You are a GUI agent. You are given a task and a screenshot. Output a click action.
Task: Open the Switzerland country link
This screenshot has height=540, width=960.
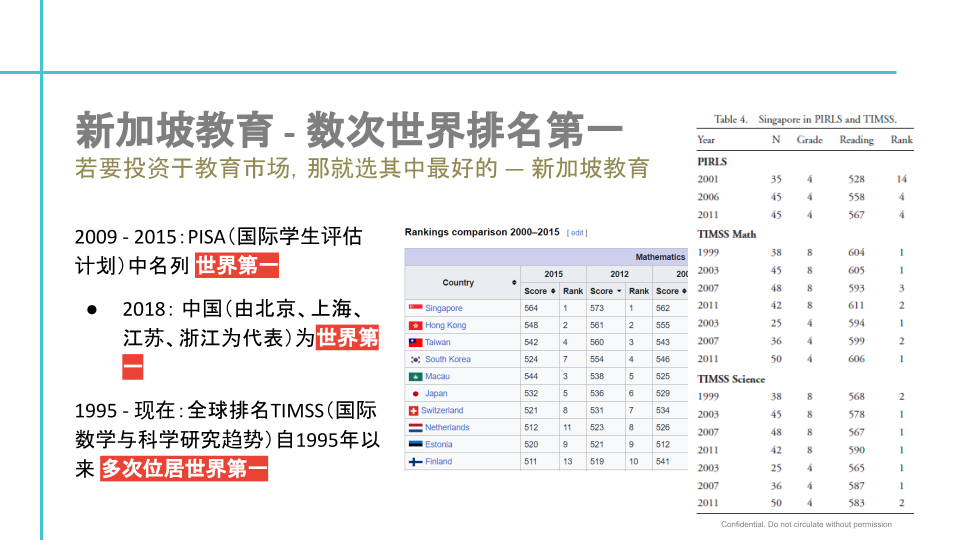(x=442, y=410)
